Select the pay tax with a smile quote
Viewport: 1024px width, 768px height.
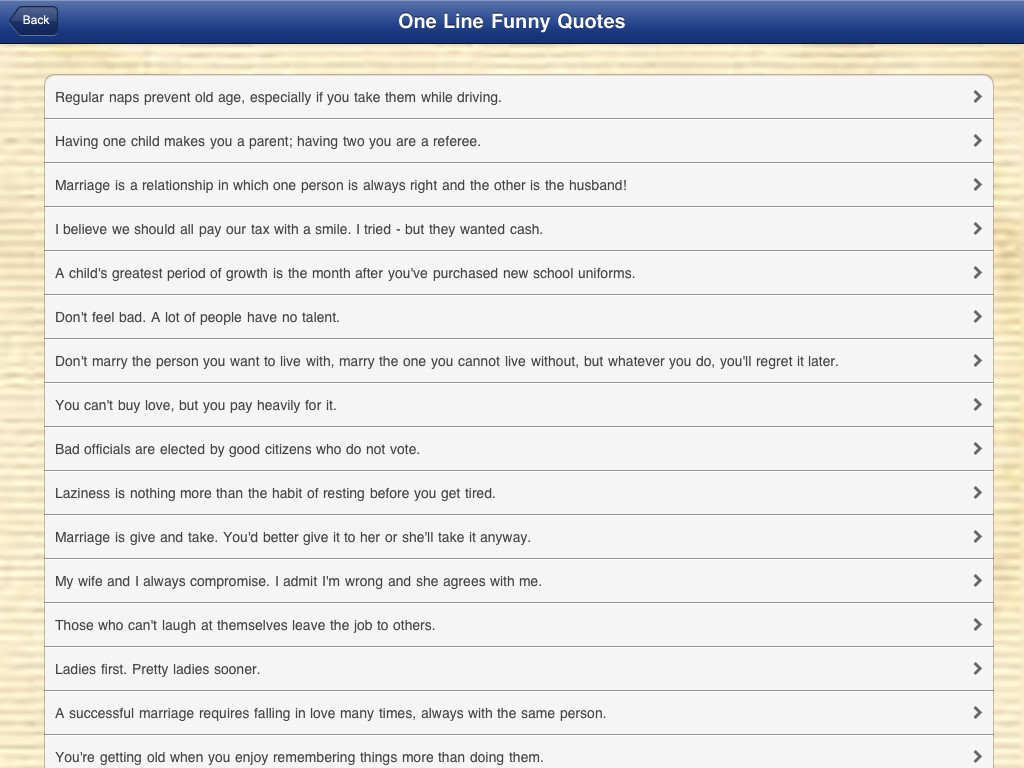click(299, 229)
